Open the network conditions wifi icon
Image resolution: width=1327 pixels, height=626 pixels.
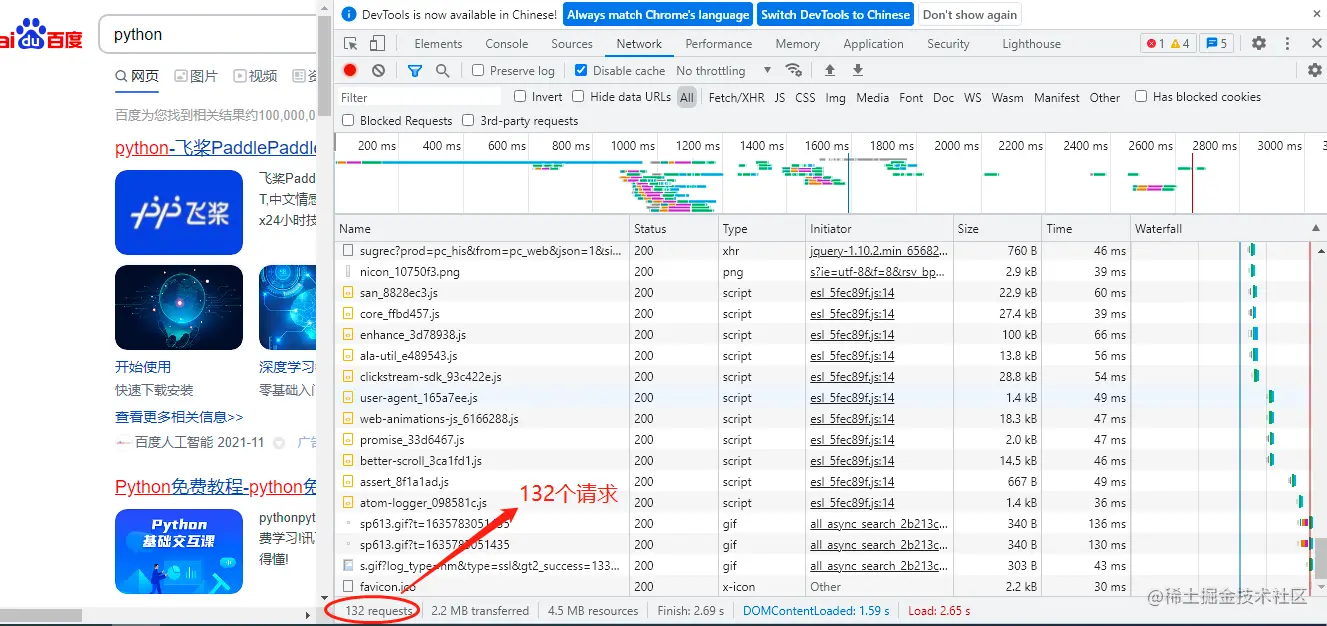click(x=793, y=70)
